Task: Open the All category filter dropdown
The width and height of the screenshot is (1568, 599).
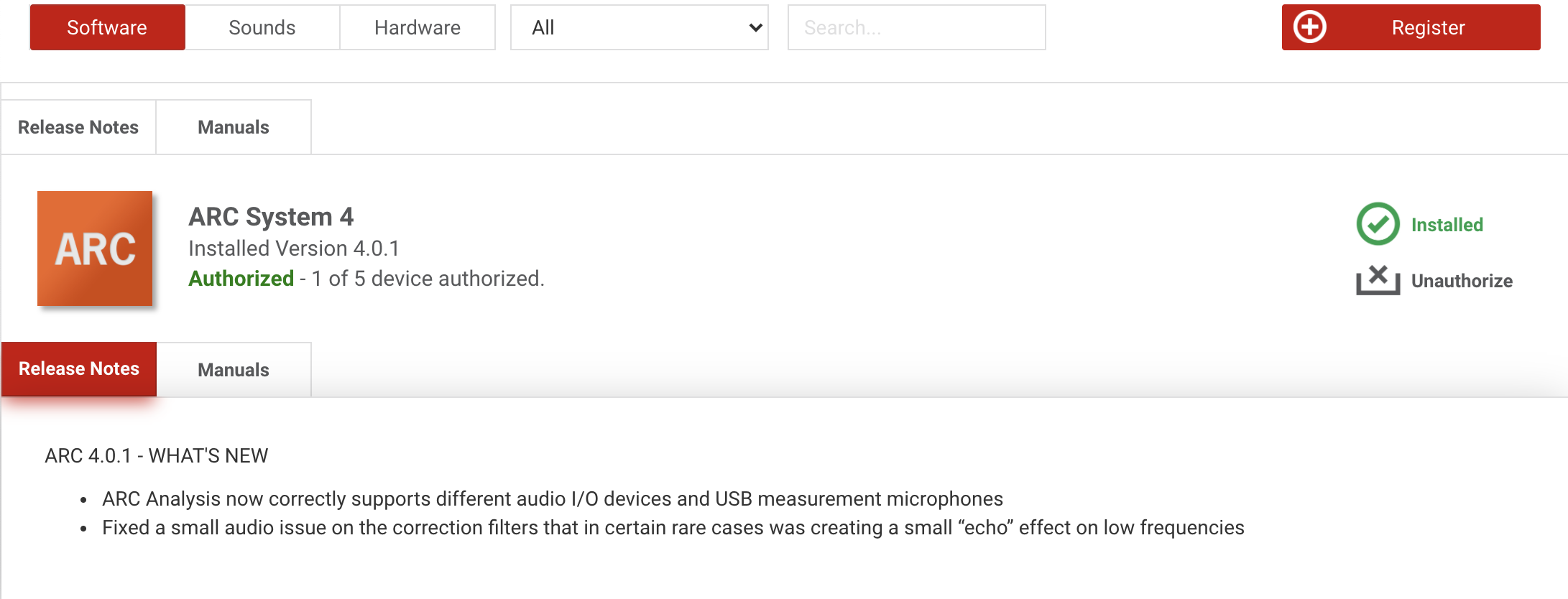Action: pos(638,27)
